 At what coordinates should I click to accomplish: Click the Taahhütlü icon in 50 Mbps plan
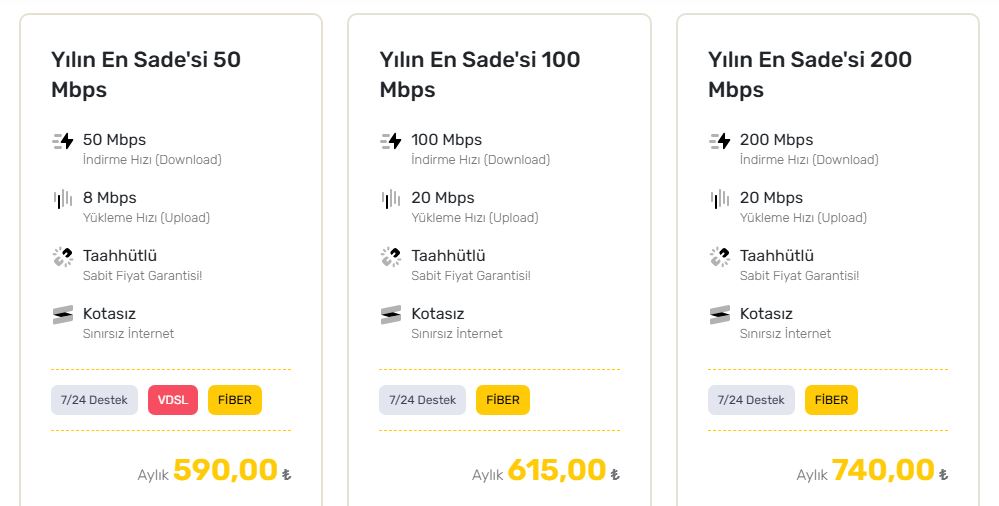(63, 257)
